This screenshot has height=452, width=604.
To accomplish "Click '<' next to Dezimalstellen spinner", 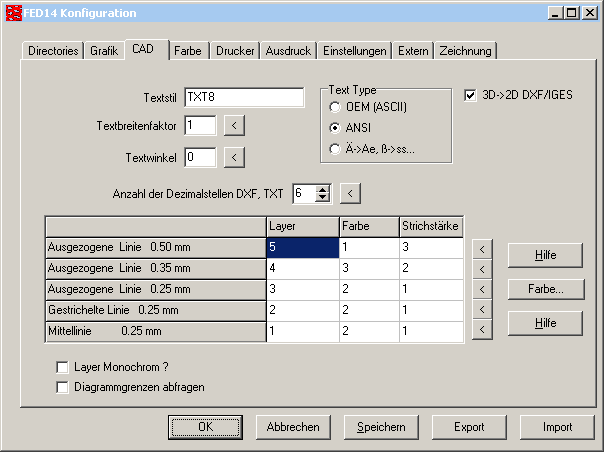I will (x=350, y=193).
